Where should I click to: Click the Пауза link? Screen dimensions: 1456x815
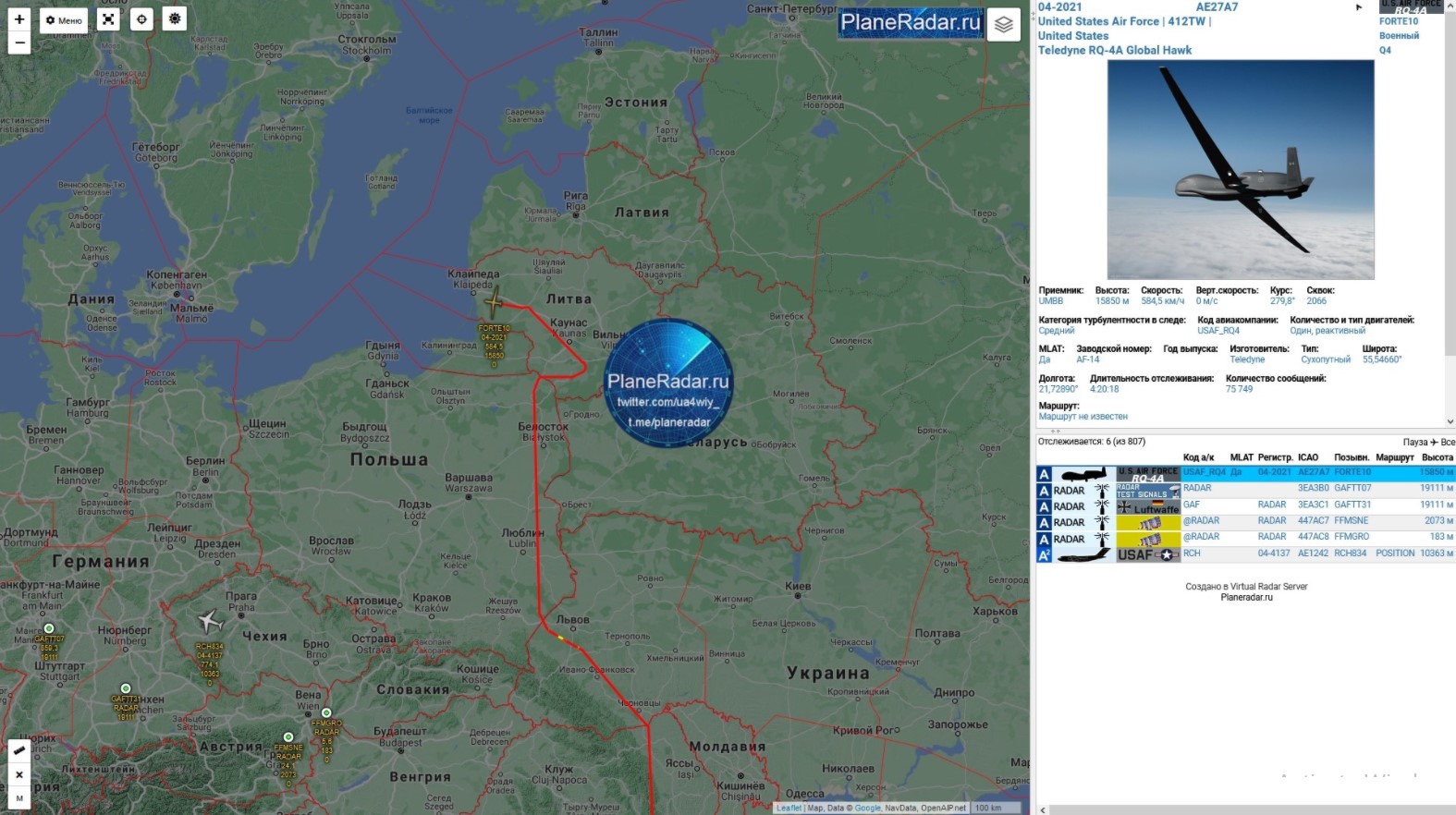click(x=1414, y=442)
